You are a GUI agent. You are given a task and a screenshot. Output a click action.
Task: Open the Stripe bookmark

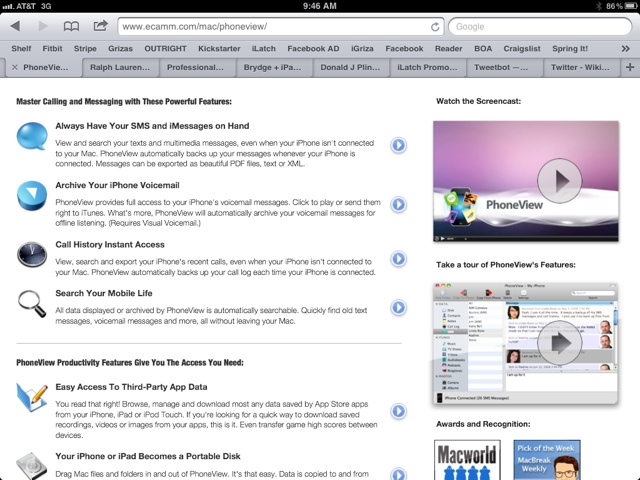coord(85,49)
